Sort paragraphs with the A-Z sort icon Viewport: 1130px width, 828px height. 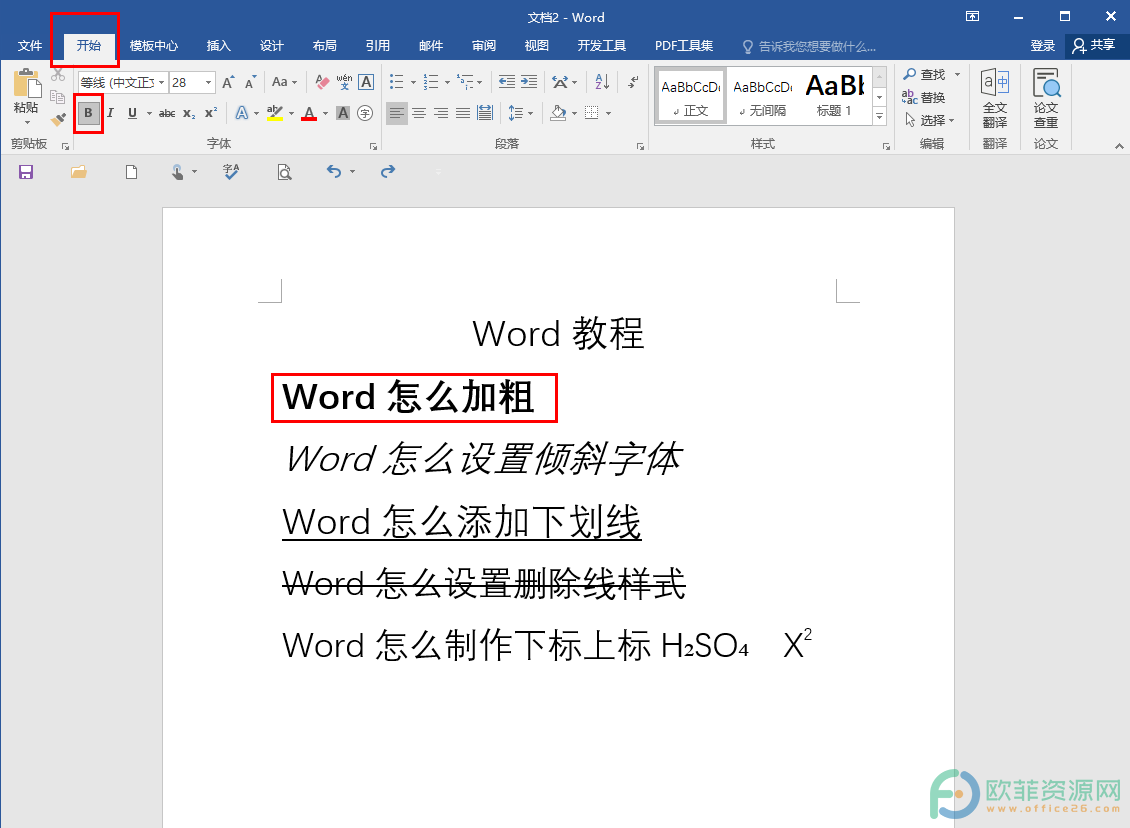pyautogui.click(x=602, y=82)
